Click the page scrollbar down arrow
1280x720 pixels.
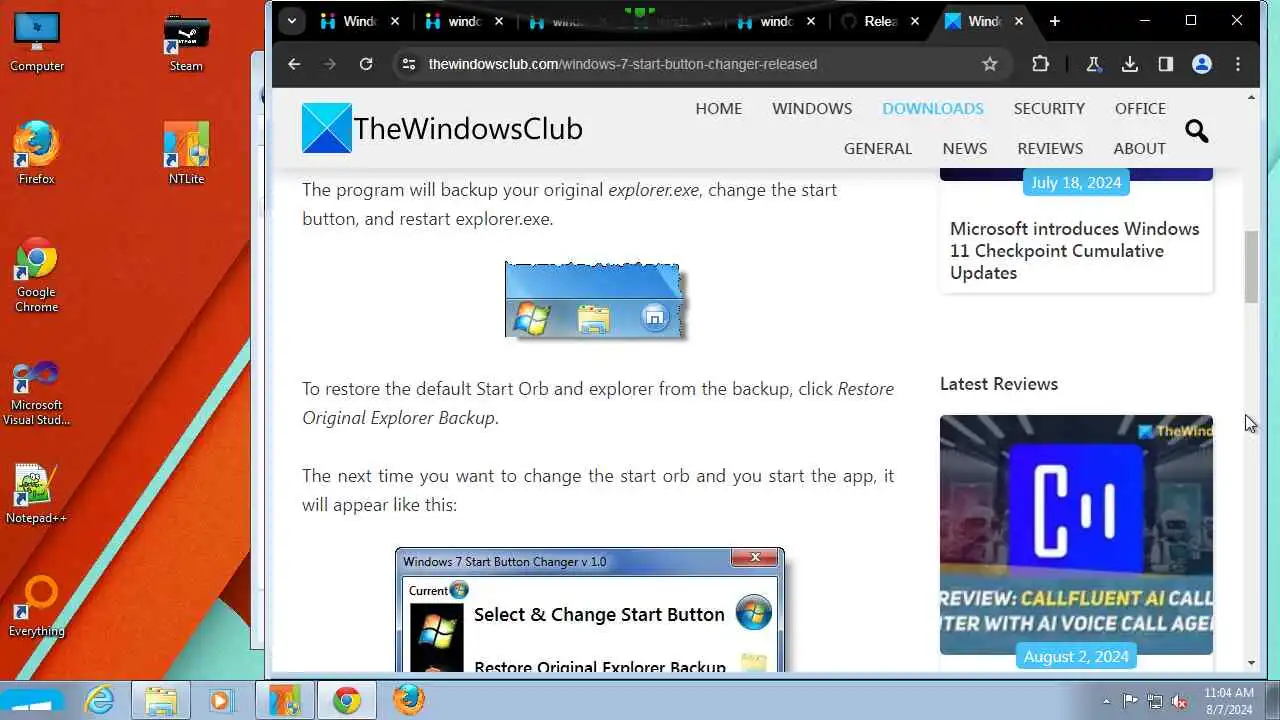click(1251, 662)
